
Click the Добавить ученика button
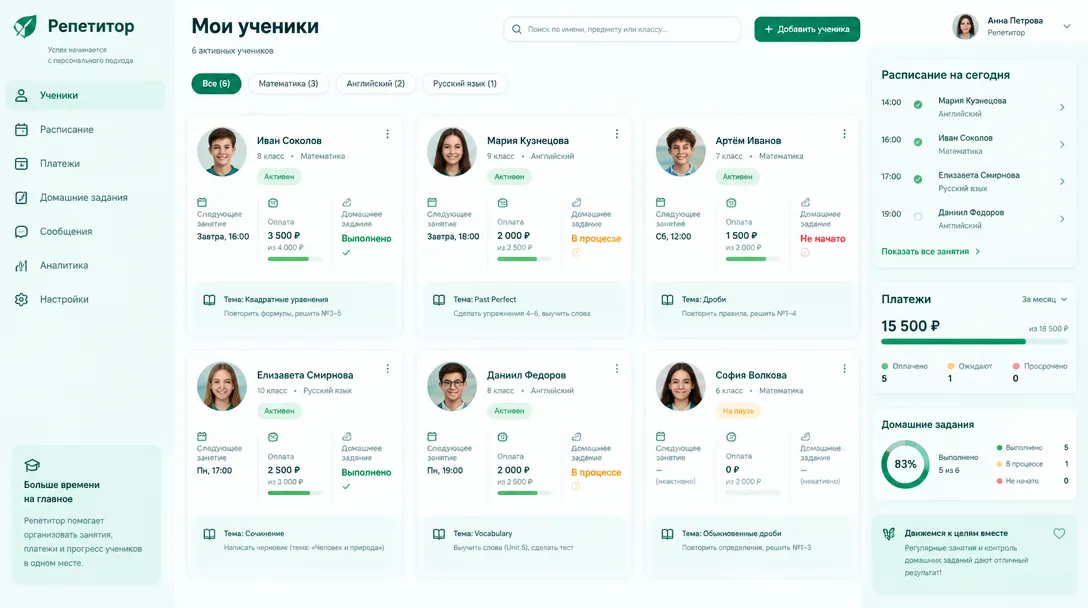(807, 29)
